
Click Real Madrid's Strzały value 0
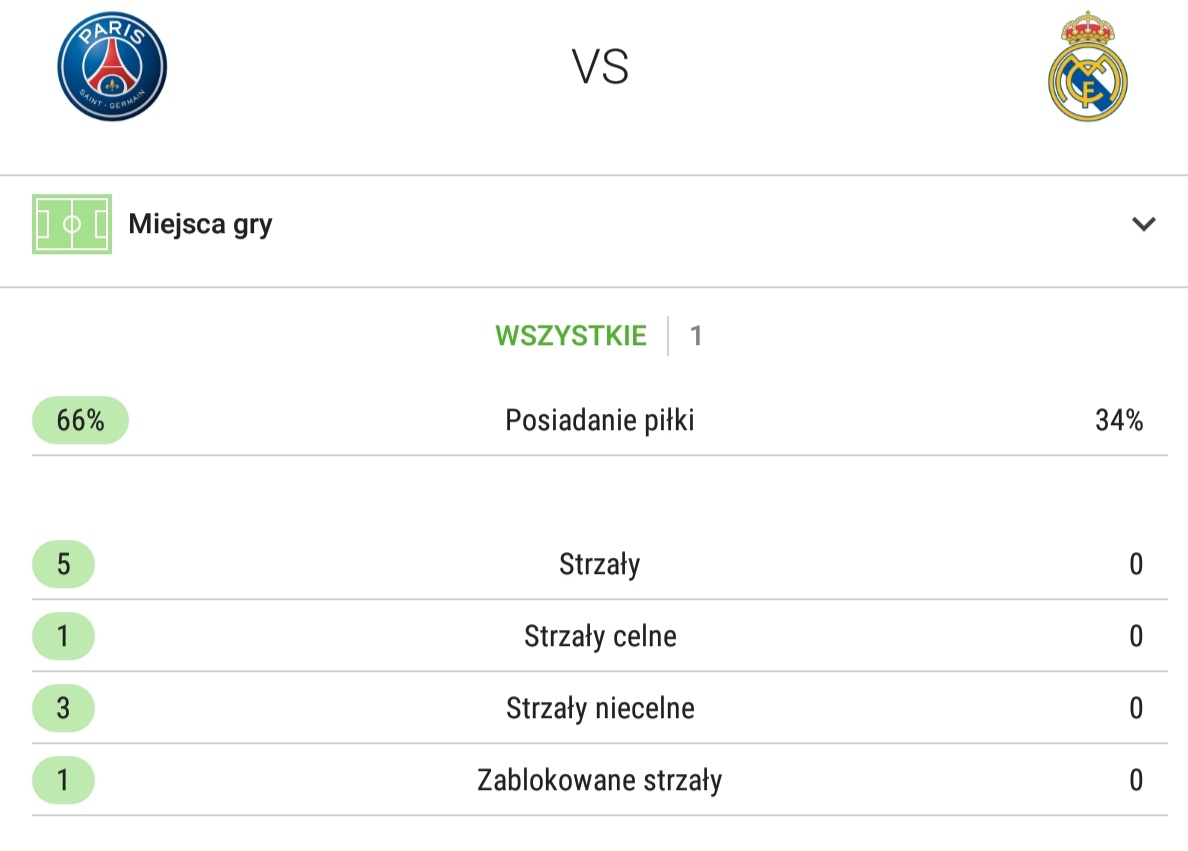pyautogui.click(x=1136, y=564)
